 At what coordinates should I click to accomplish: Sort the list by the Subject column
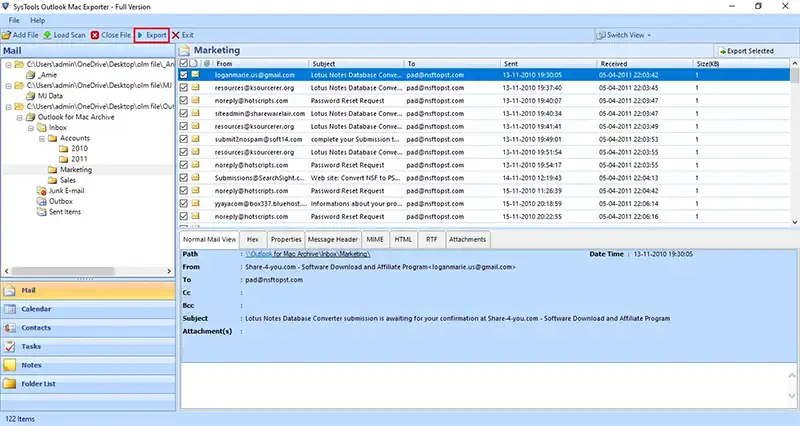click(357, 64)
